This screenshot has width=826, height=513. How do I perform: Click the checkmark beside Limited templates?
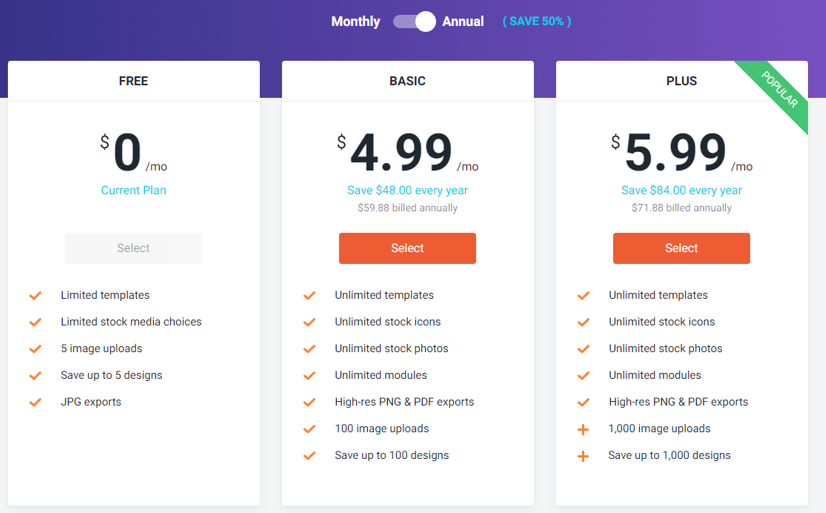[x=35, y=295]
